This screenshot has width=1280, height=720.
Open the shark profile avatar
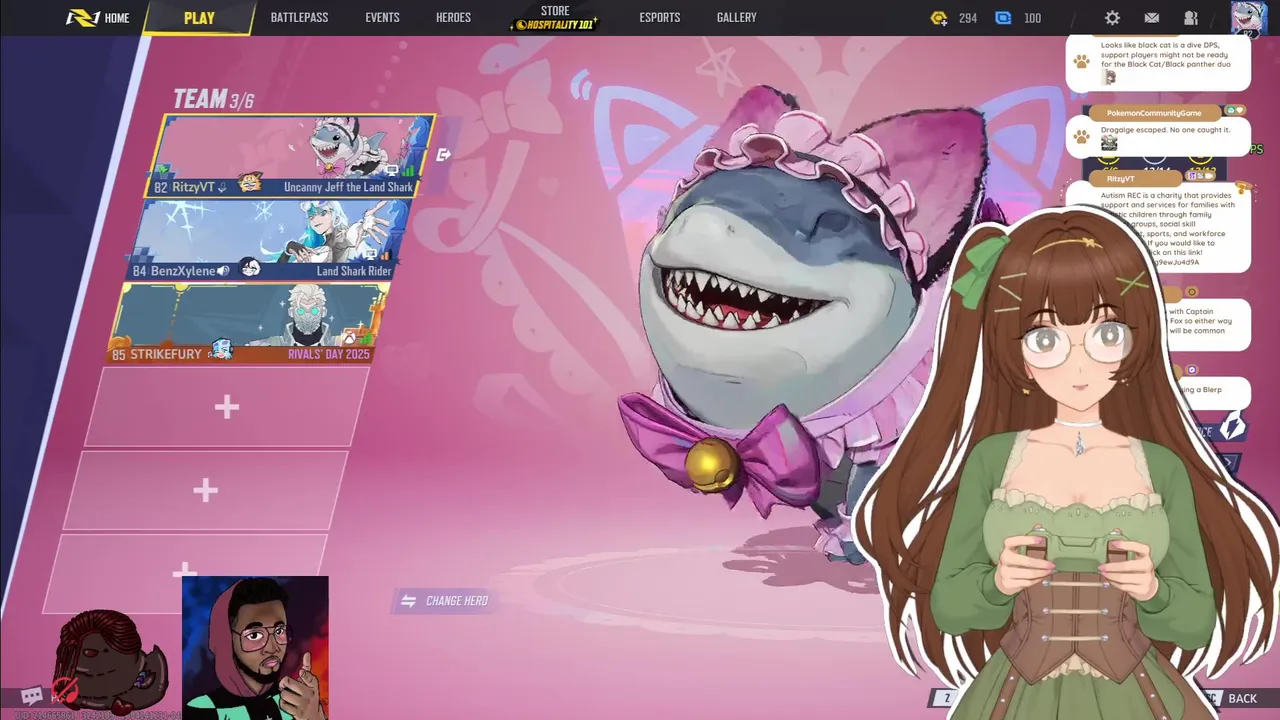[1247, 18]
